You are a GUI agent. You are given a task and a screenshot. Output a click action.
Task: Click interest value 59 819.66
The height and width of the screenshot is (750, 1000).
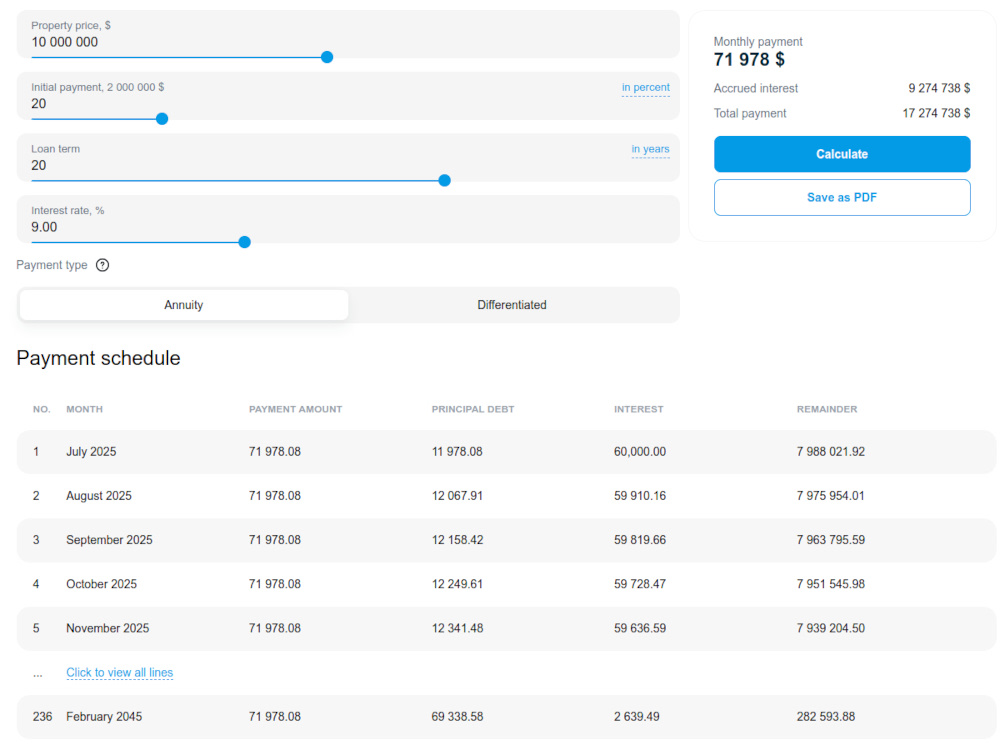tap(640, 540)
